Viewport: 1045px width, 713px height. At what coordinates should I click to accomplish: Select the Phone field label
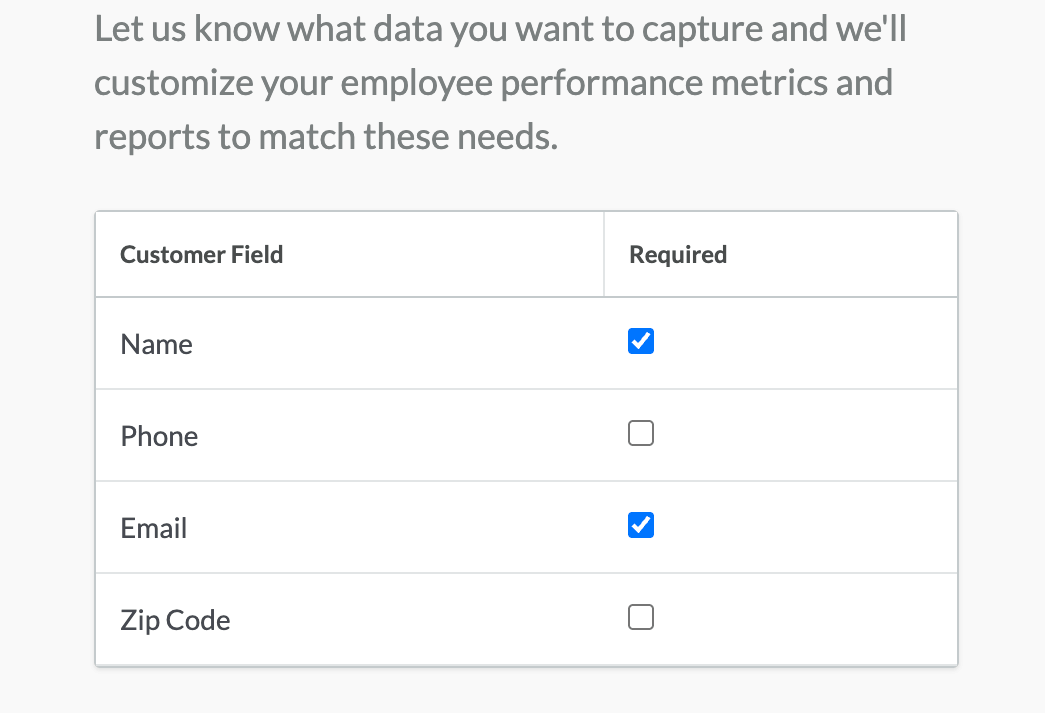pyautogui.click(x=159, y=435)
